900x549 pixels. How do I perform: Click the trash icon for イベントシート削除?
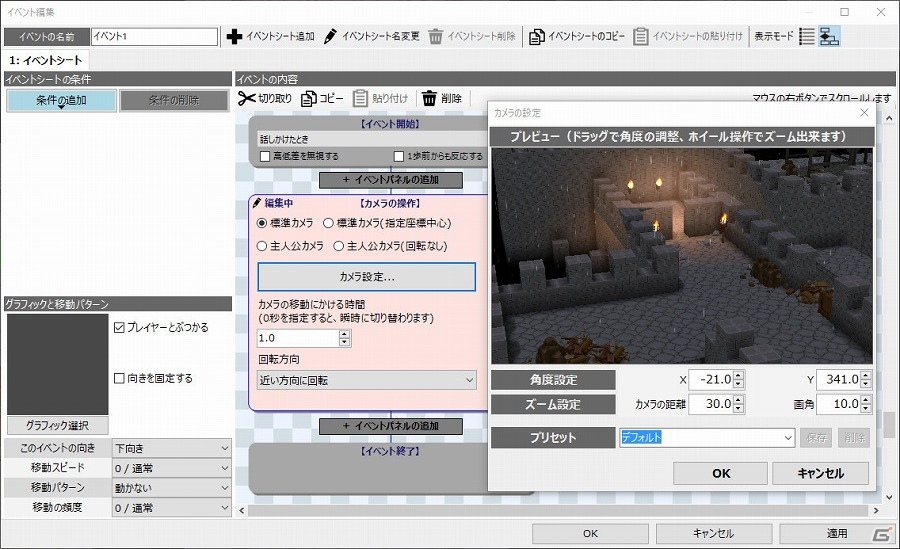coord(436,37)
